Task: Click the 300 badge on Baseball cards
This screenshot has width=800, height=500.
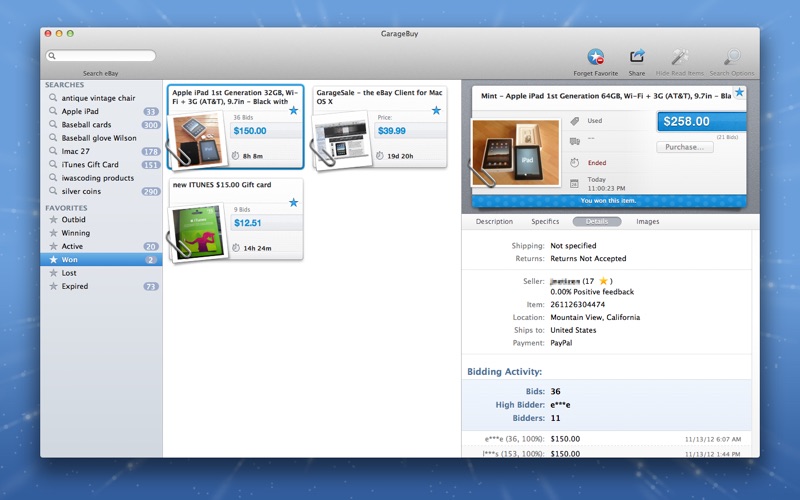Action: click(151, 125)
